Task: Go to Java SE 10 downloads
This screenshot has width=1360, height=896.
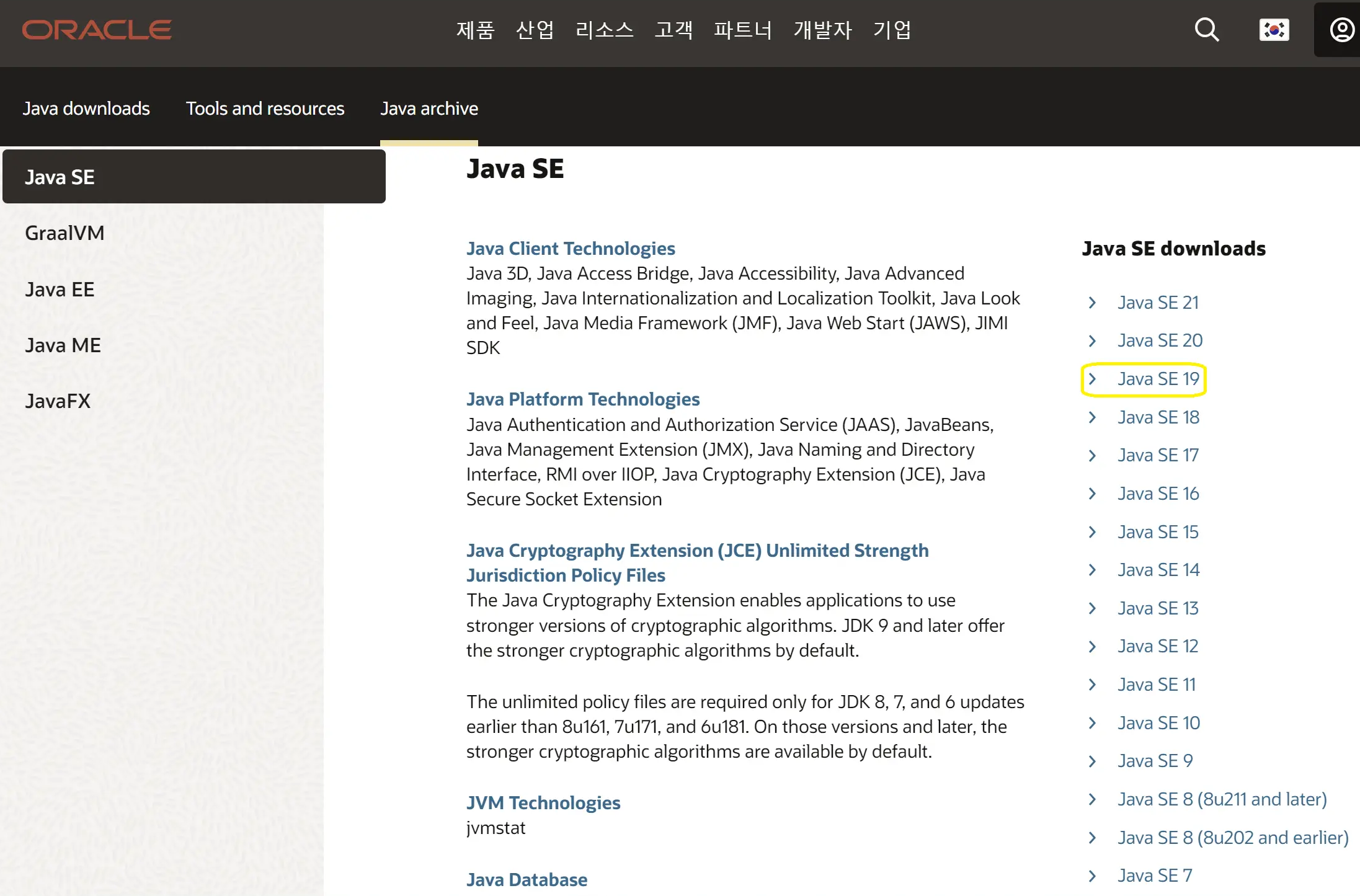Action: coord(1159,723)
